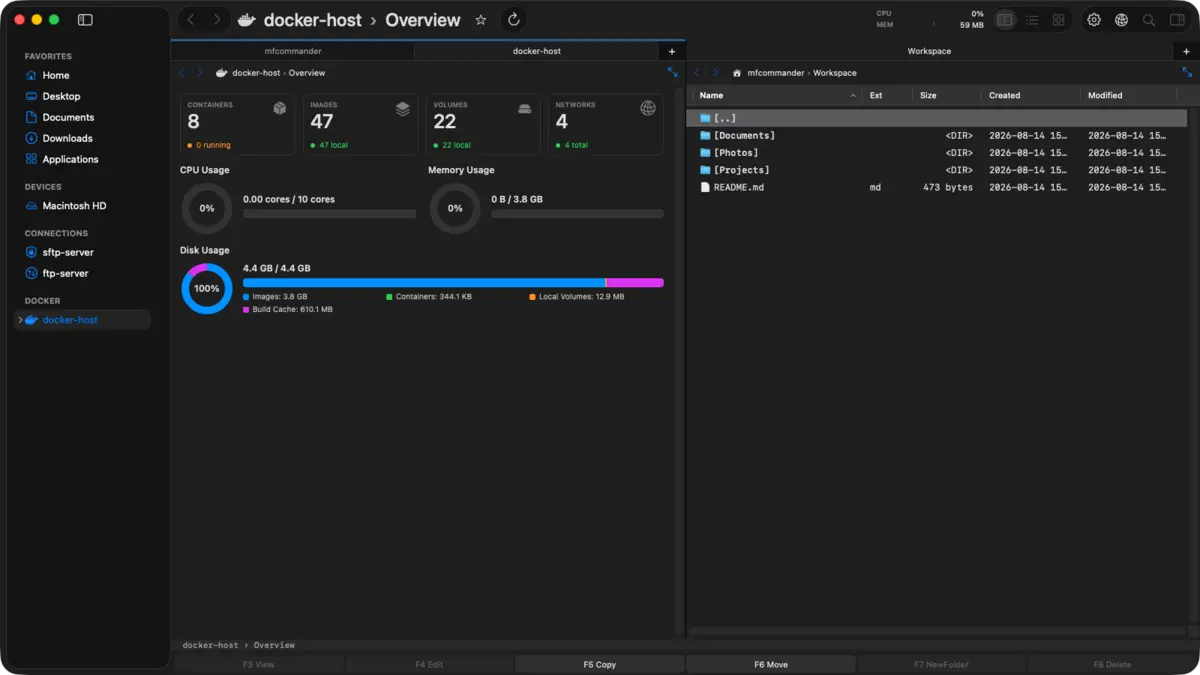
Task: Toggle the right side panel icon
Action: pos(1177,20)
